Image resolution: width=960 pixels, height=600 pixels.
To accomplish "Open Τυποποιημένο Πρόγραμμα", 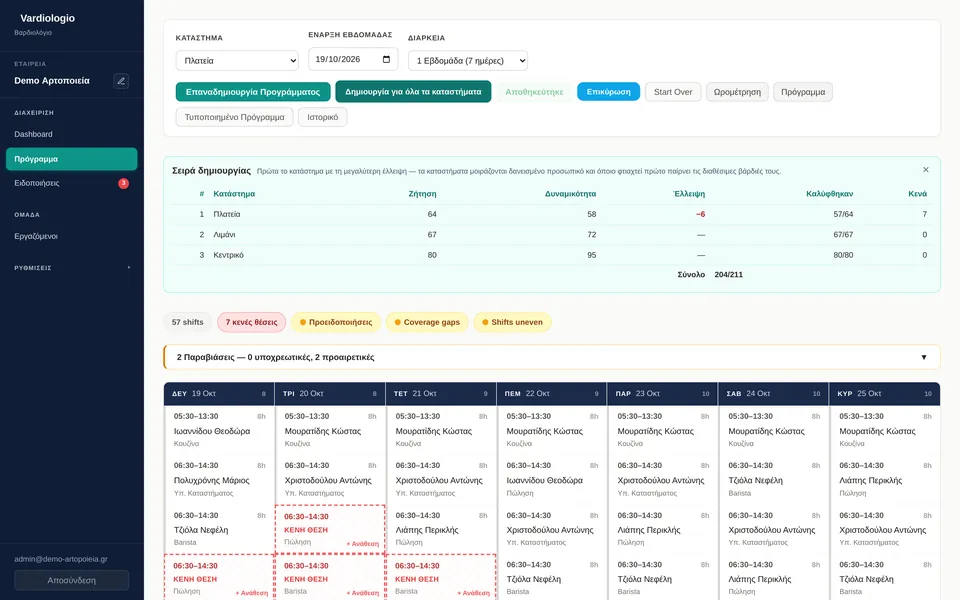I will [234, 117].
